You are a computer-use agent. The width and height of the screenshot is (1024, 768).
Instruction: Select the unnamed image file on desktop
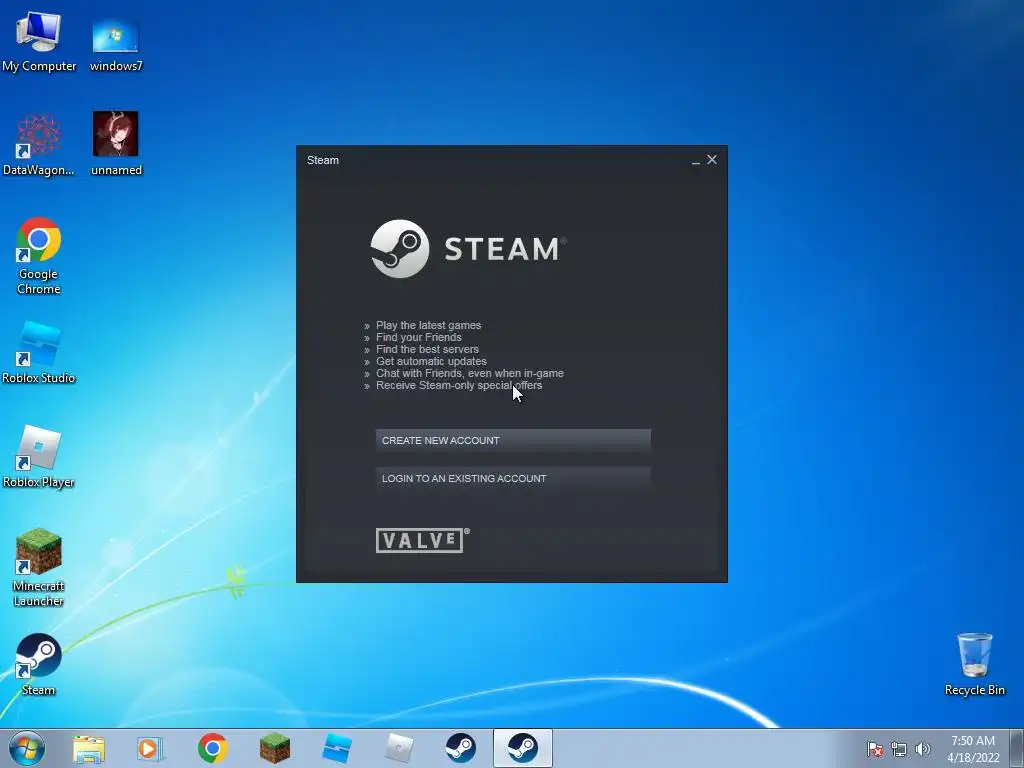116,144
